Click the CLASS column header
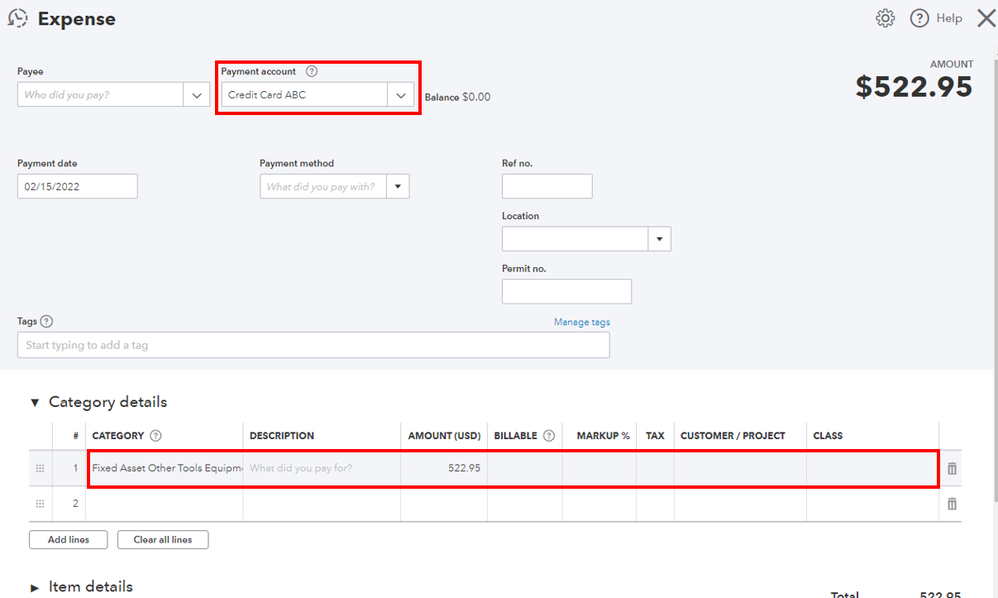The height and width of the screenshot is (598, 998). point(827,436)
